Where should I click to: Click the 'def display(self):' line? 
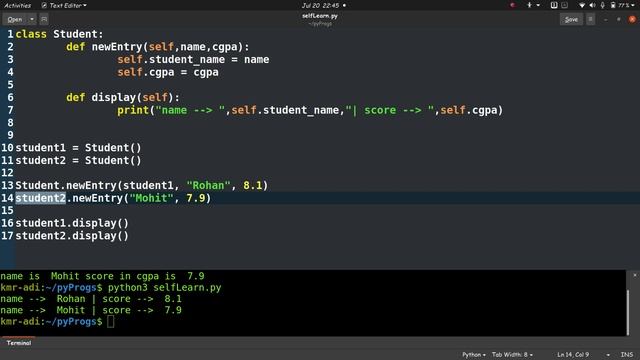tap(123, 97)
